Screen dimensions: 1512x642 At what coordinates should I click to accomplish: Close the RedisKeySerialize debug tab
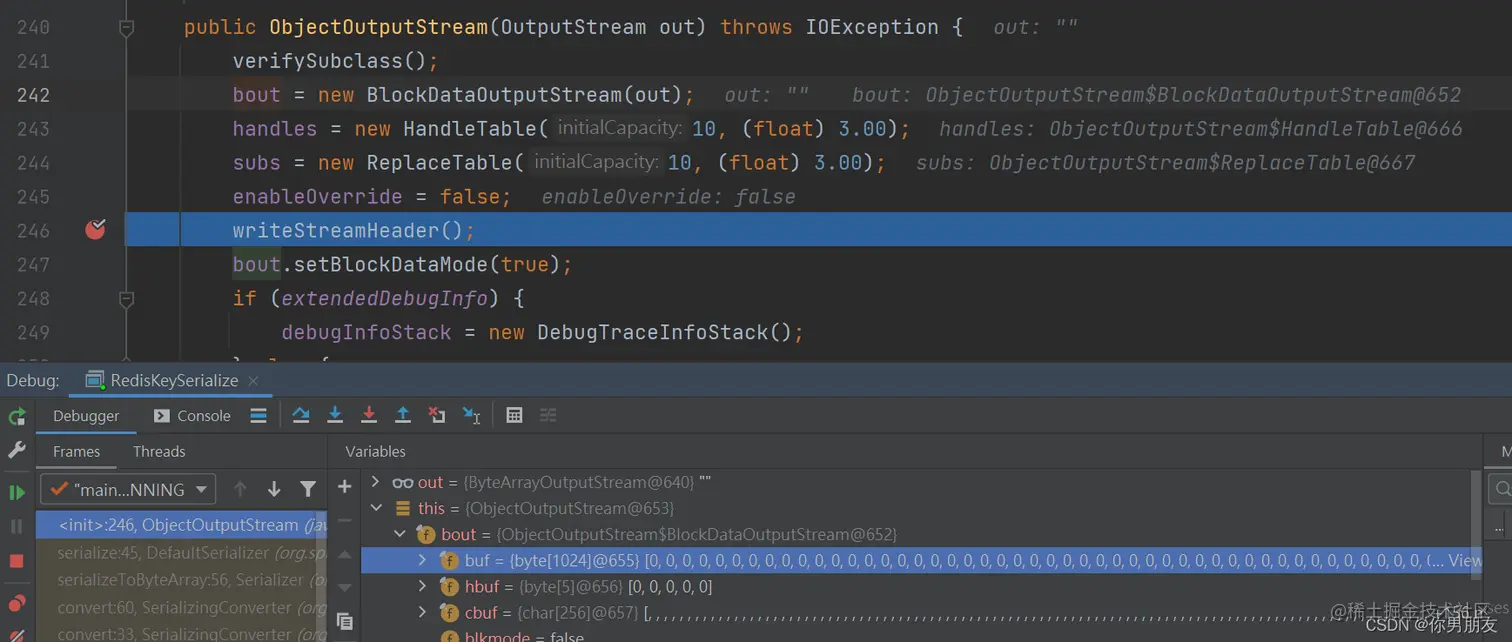tap(253, 381)
